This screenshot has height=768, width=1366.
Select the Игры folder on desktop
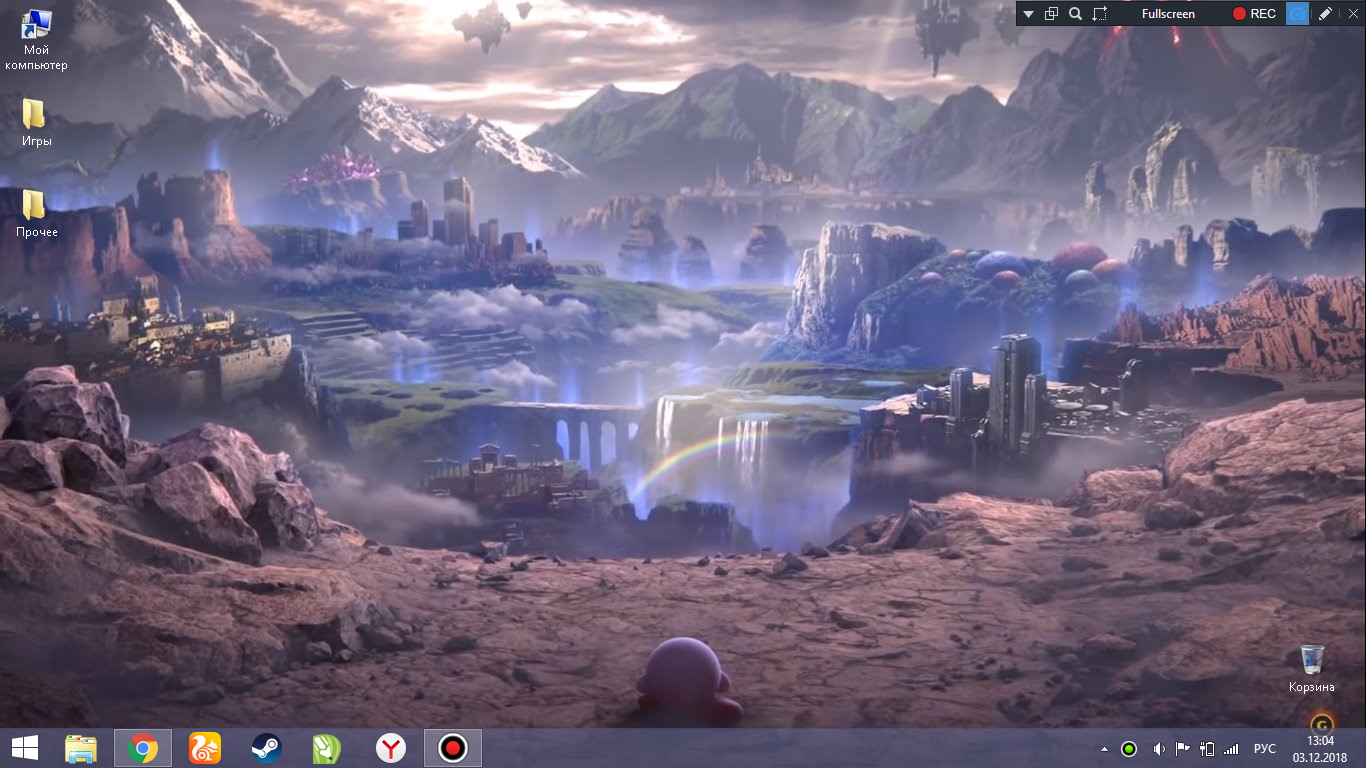(36, 123)
